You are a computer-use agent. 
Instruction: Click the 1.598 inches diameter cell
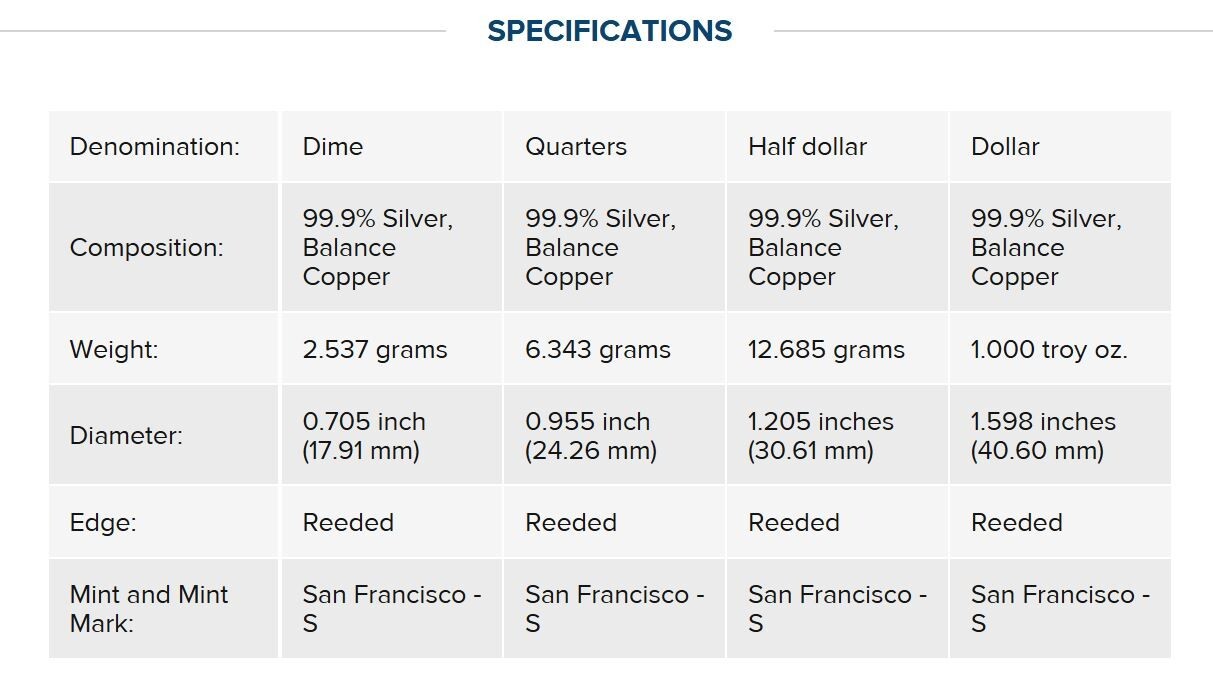pyautogui.click(x=1043, y=436)
